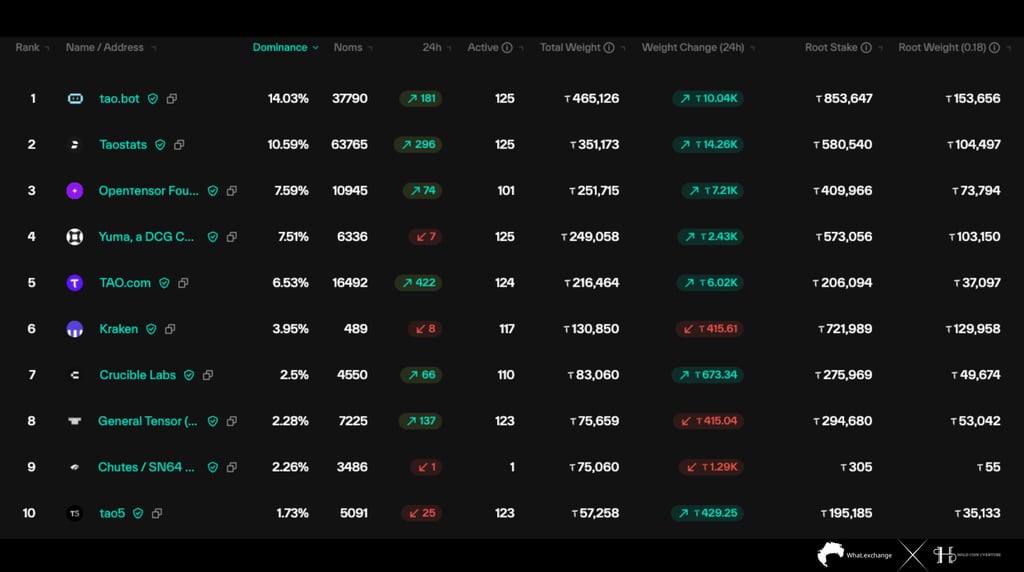The width and height of the screenshot is (1024, 572).
Task: Open the Taostats validator page
Action: 123,144
